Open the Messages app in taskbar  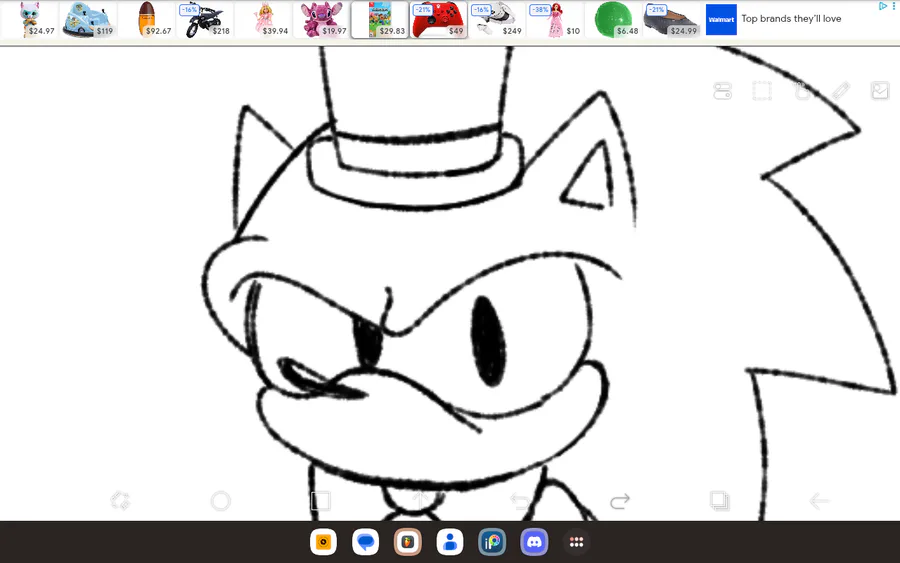pos(366,542)
